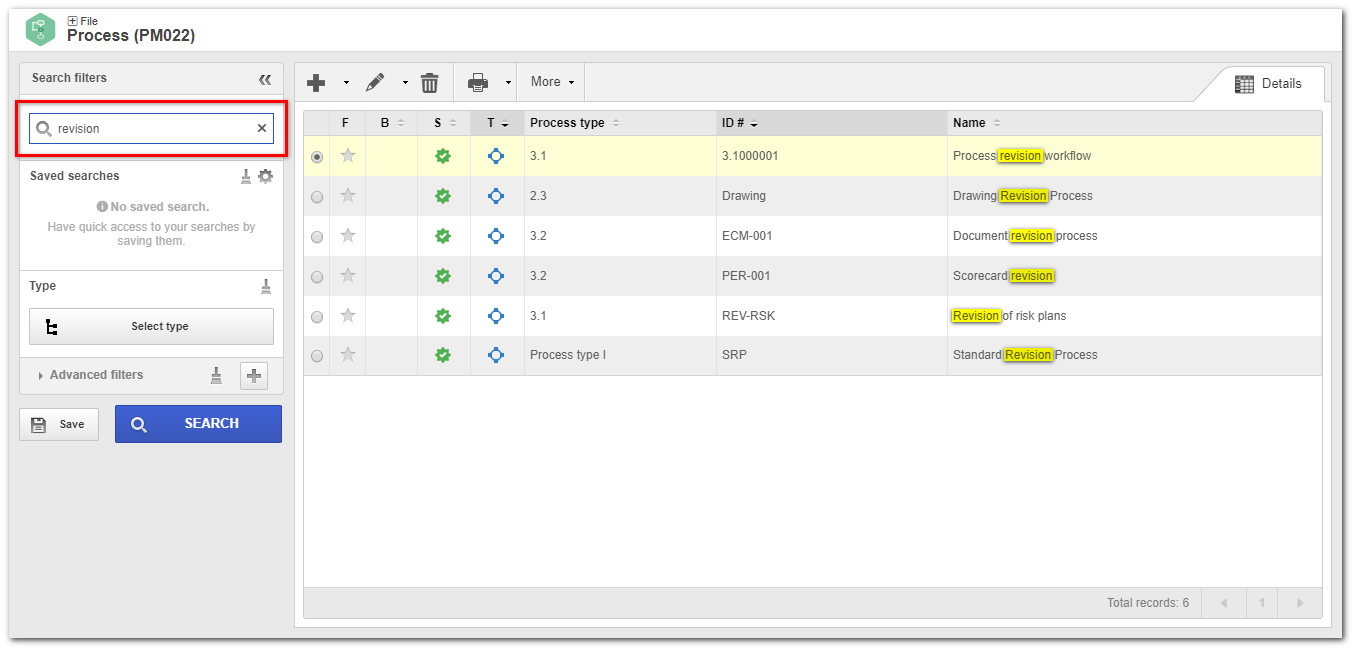Sort by the S column header
Screen dimensions: 1352x648
click(x=444, y=123)
